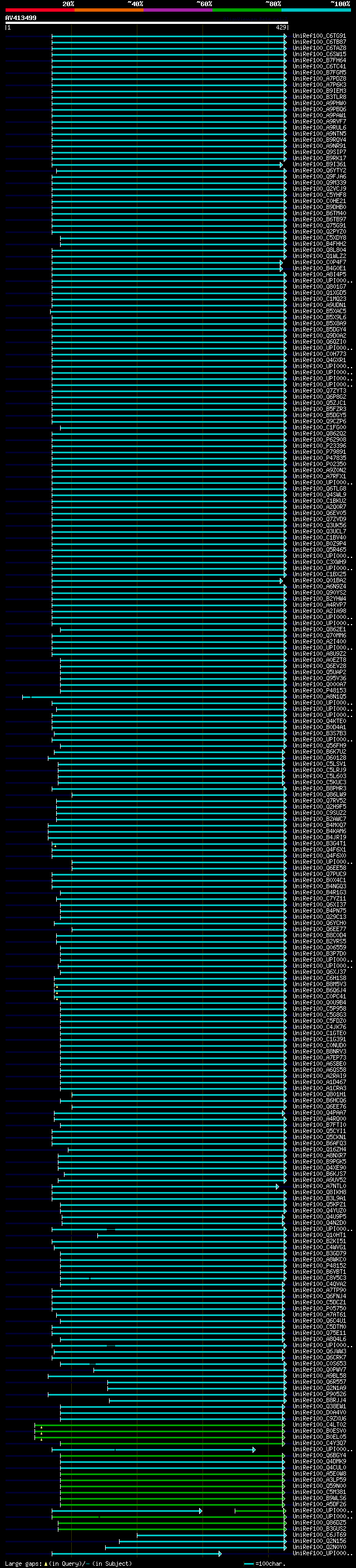Image resolution: width=356 pixels, height=1568 pixels.
Task: Select hit label UniRef100_Q90YS2
Action: (x=319, y=593)
